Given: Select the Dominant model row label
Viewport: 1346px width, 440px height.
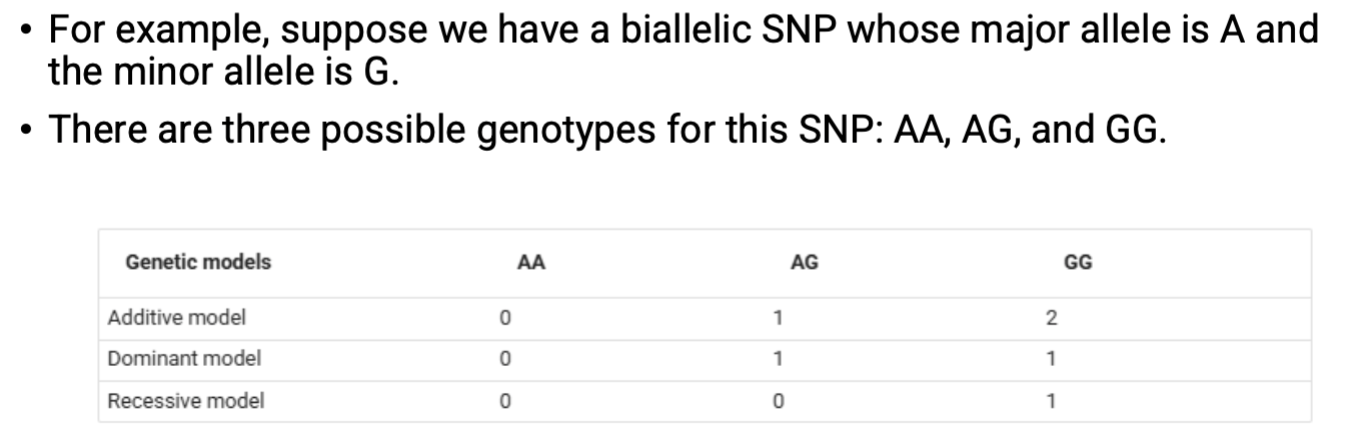Looking at the screenshot, I should [185, 359].
